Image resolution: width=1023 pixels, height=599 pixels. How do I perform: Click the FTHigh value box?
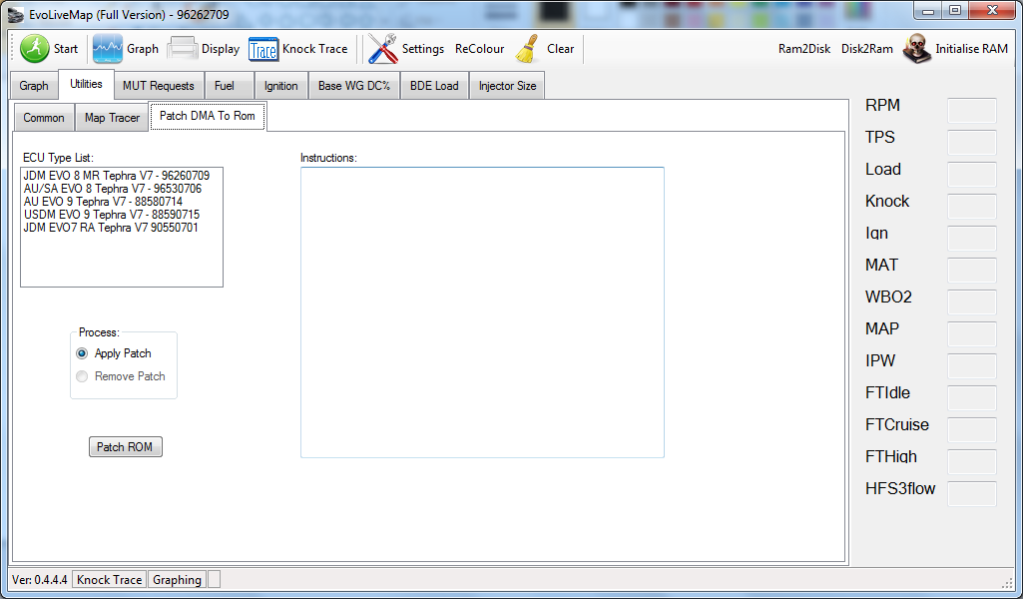point(971,462)
